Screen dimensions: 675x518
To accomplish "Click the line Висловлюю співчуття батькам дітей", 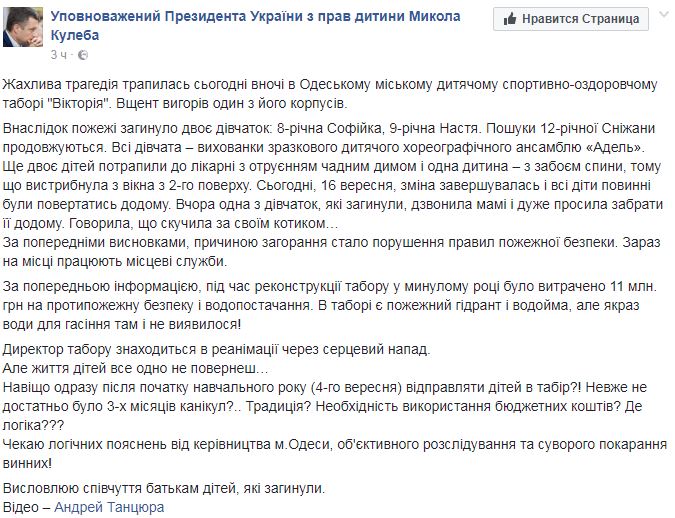I will coord(164,488).
